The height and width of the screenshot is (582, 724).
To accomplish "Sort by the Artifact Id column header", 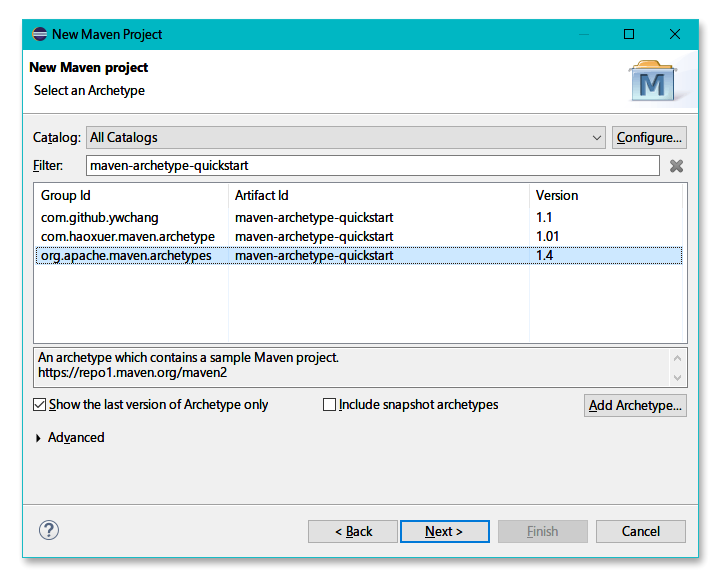I will (379, 195).
